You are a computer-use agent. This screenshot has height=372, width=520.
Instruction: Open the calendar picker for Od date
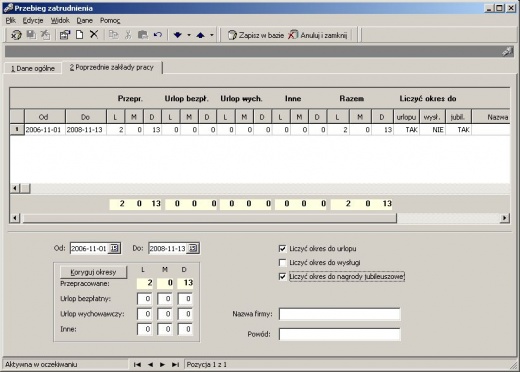114,248
